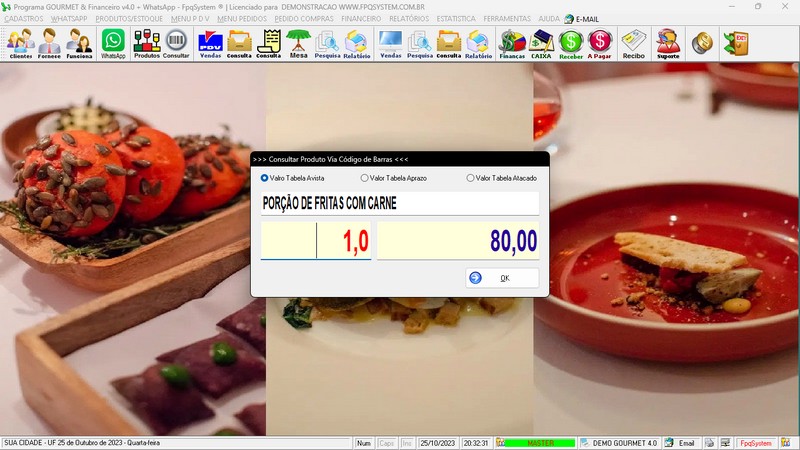Open the AJUDA menu
Screen dimensions: 800x450
tap(549, 18)
